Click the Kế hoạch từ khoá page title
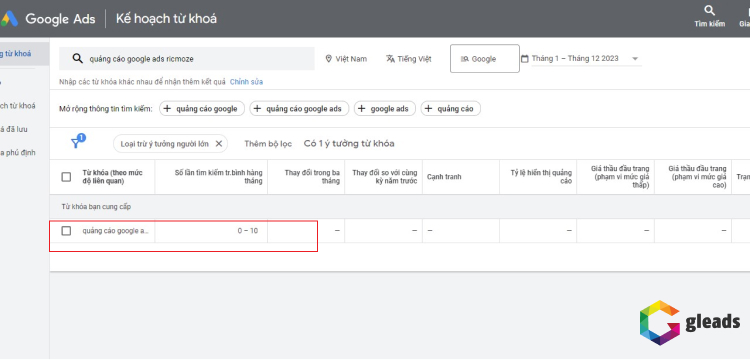750x360 pixels. coord(166,19)
